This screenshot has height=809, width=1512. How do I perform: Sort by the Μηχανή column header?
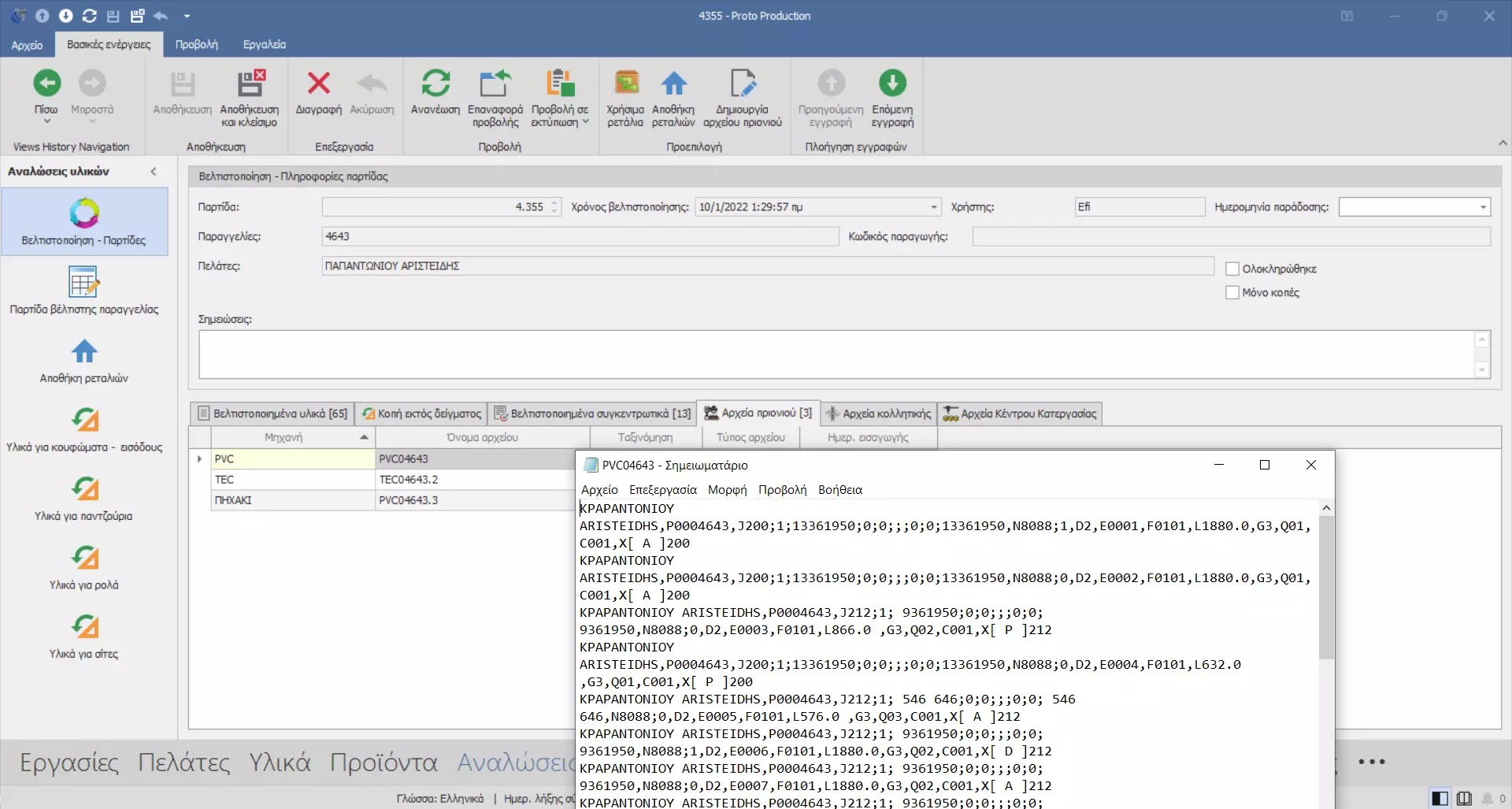(283, 437)
